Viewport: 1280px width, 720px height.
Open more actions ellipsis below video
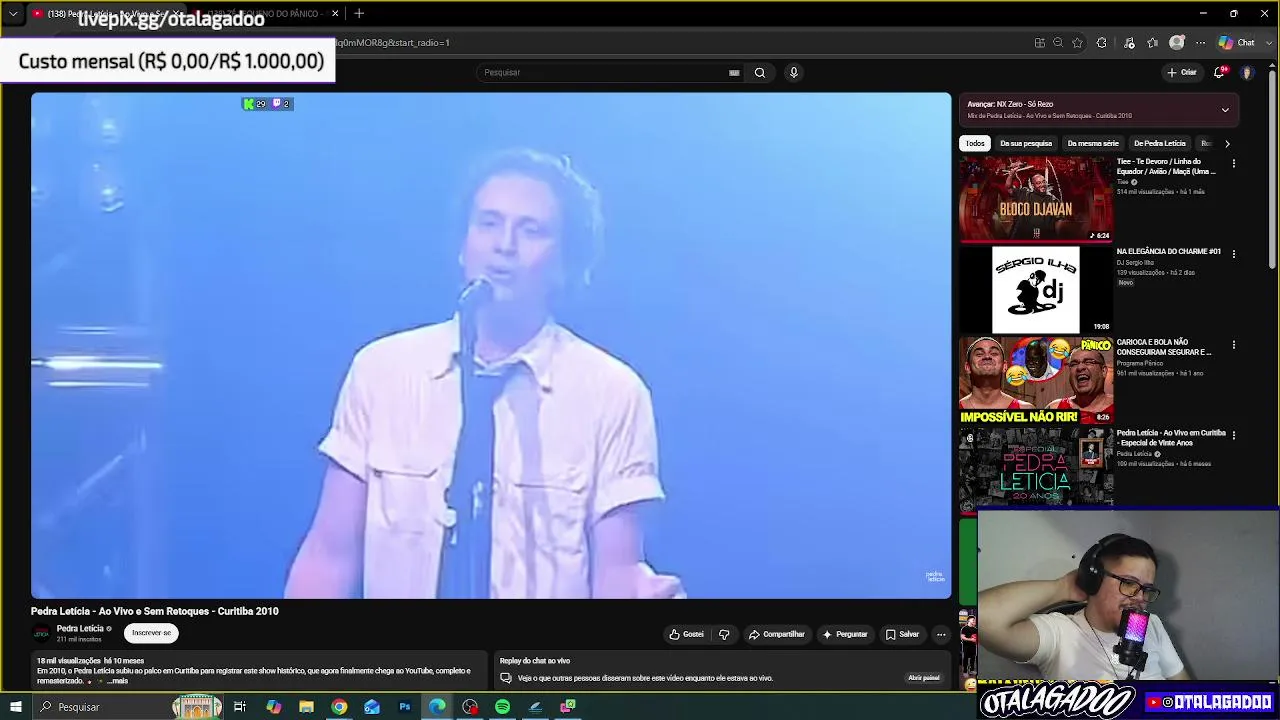coord(941,634)
